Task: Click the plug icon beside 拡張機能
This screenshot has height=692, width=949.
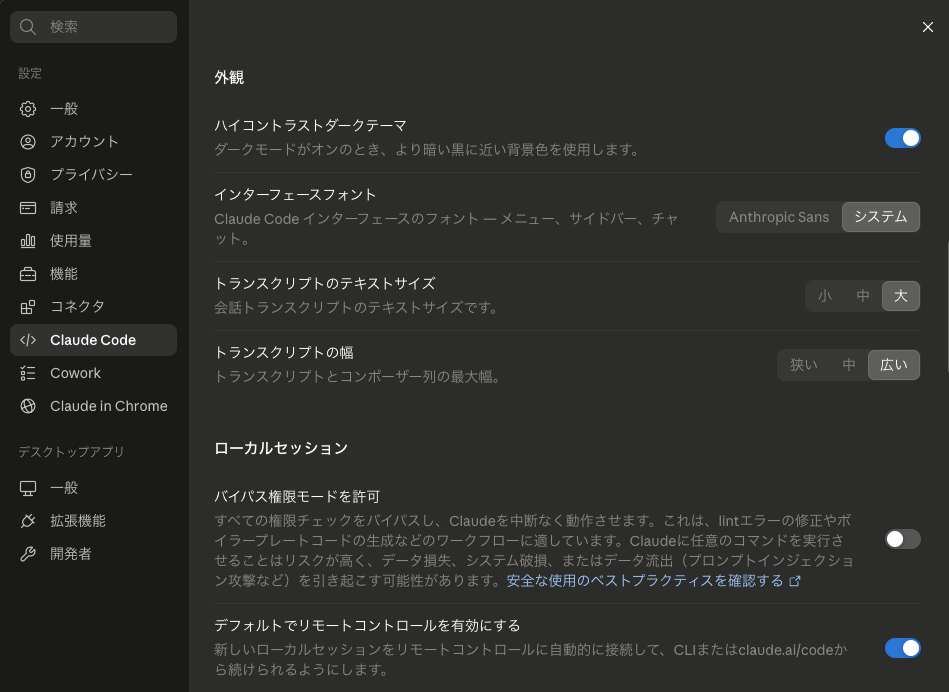Action: (x=28, y=521)
